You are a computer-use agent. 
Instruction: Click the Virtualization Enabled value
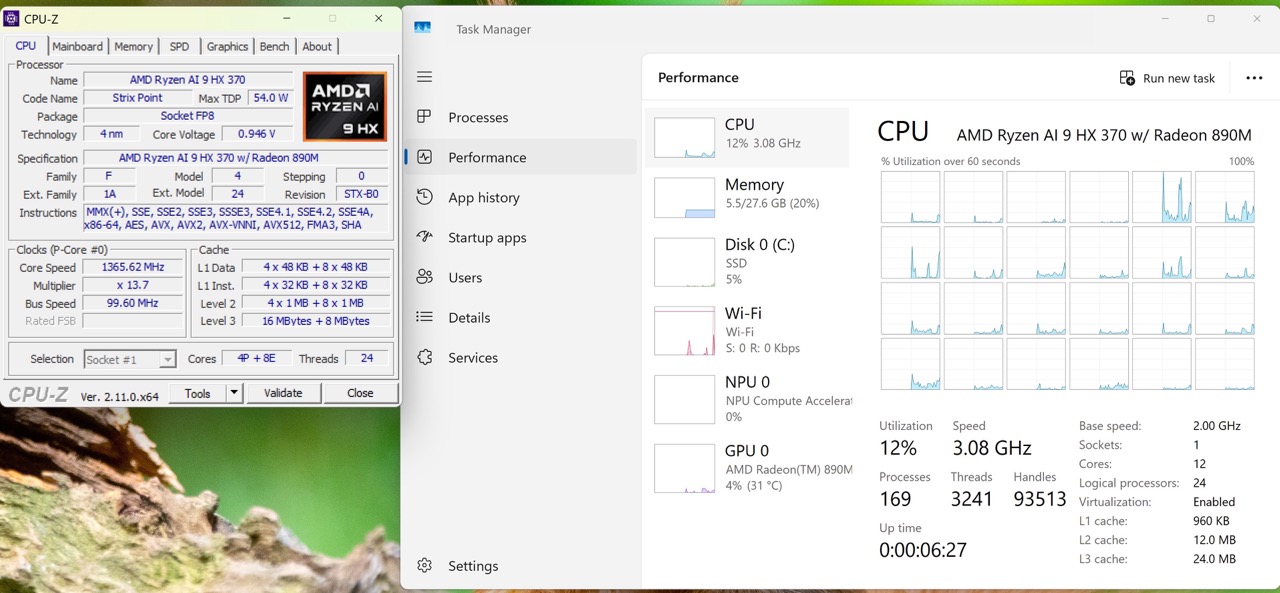coord(1214,502)
